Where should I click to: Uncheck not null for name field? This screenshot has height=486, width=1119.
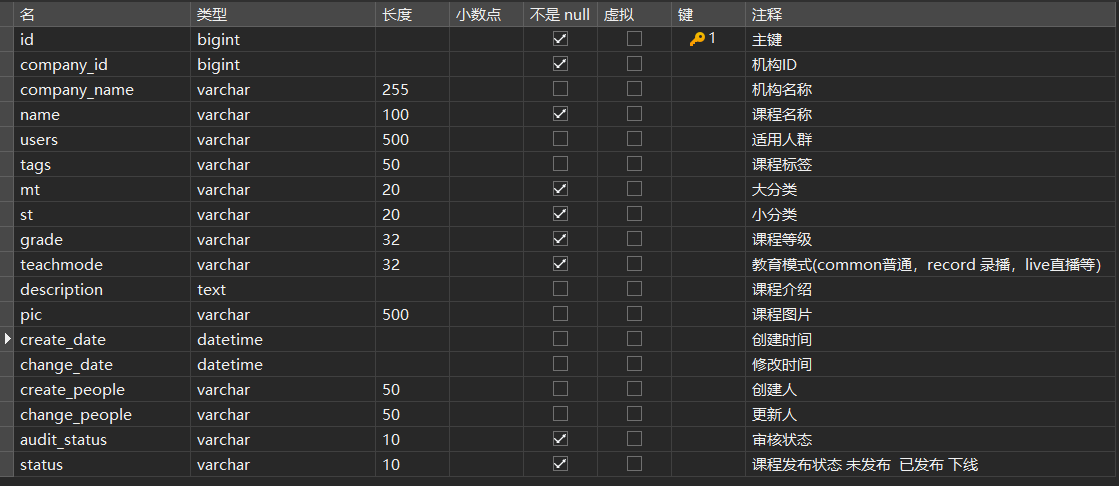pos(560,113)
